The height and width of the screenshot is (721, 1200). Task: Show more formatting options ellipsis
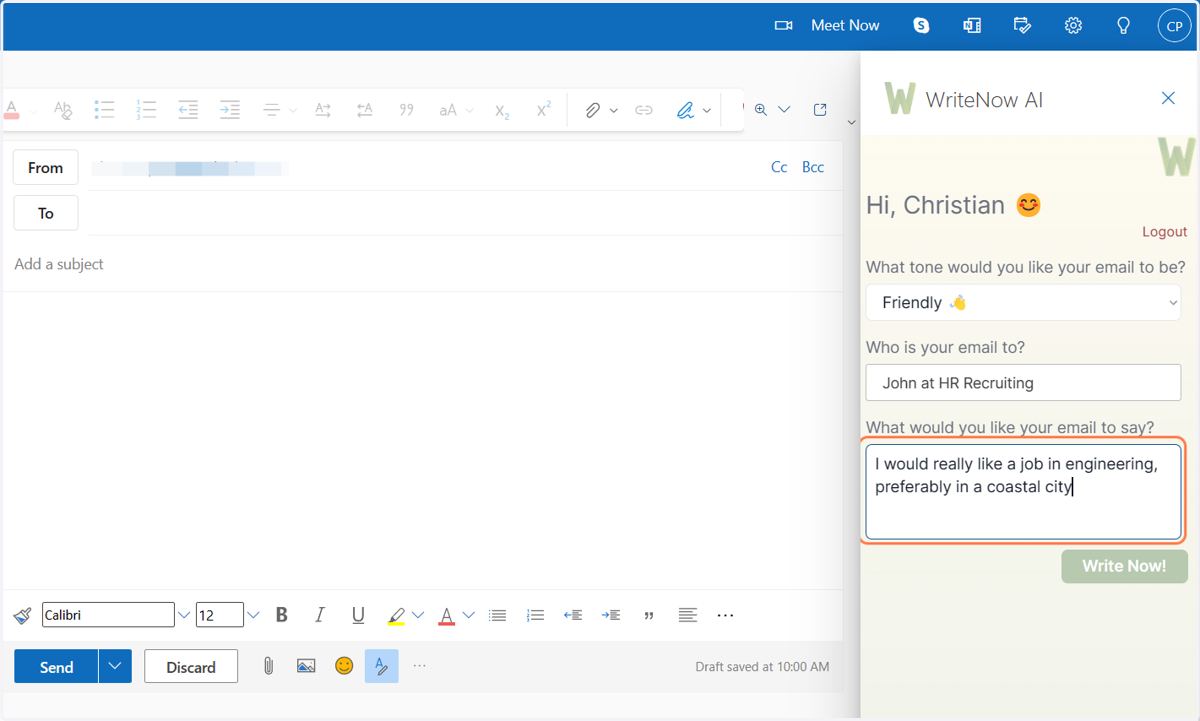click(726, 615)
